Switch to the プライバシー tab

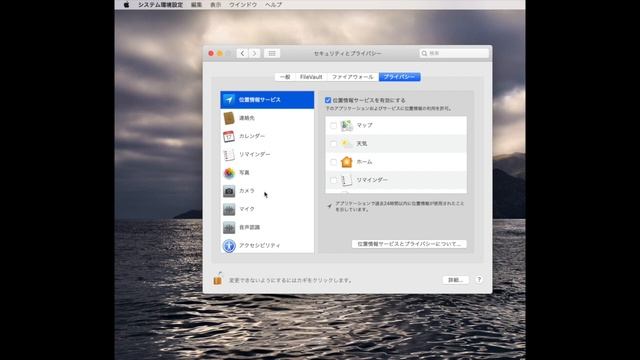400,77
